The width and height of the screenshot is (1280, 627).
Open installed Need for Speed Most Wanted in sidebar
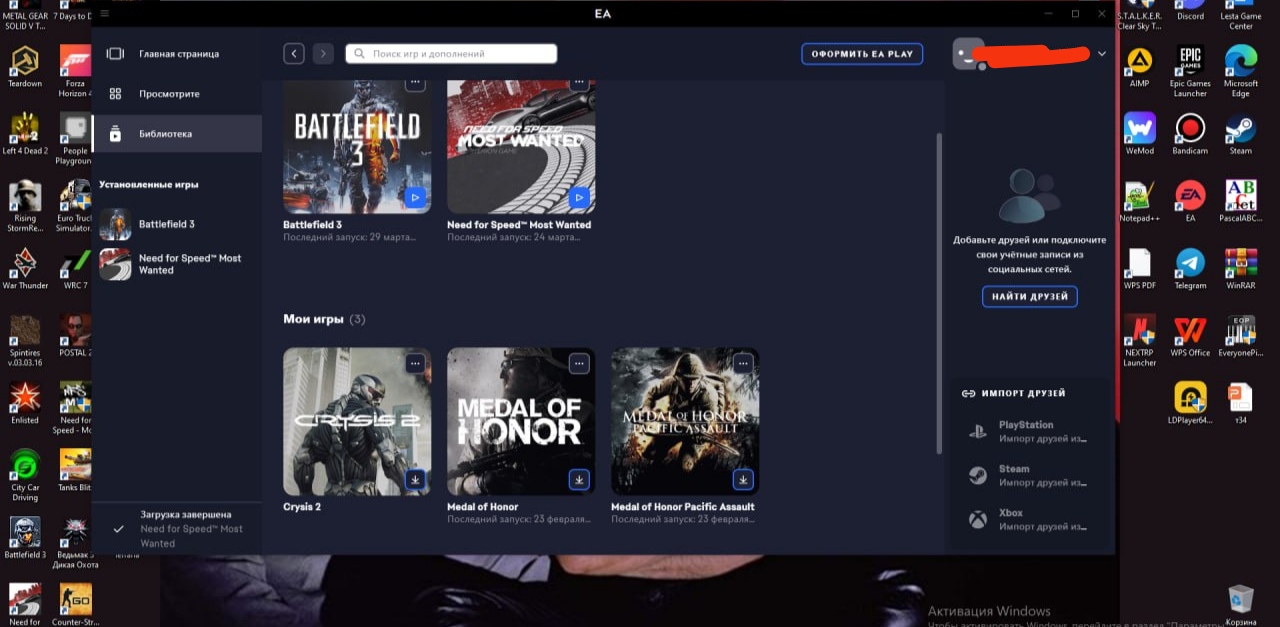click(x=177, y=264)
